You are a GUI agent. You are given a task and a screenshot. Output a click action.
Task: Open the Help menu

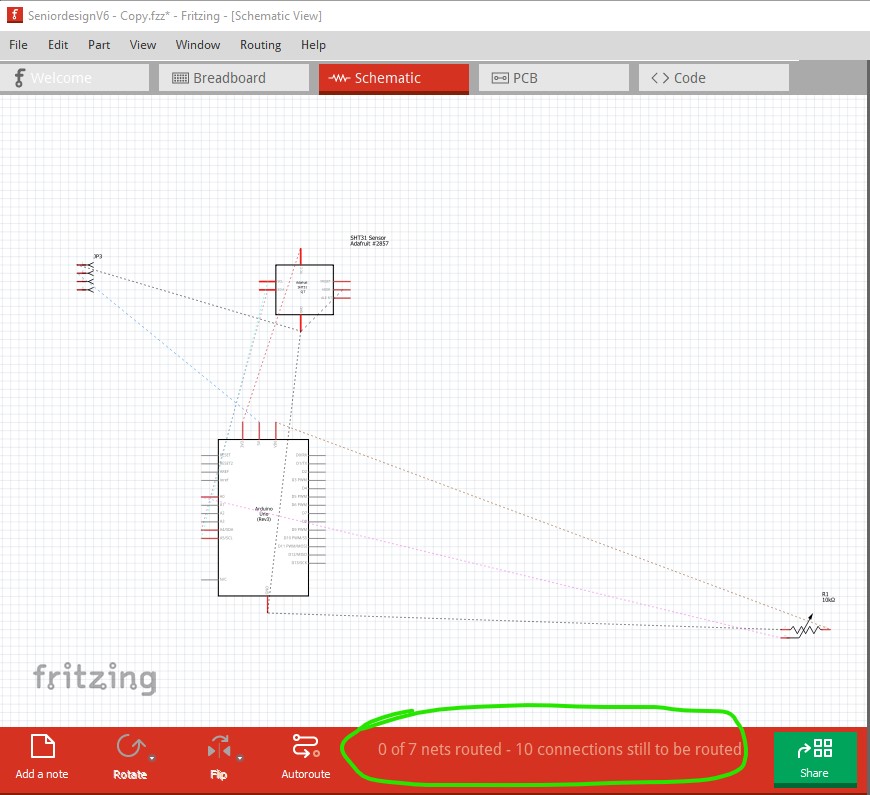click(313, 45)
